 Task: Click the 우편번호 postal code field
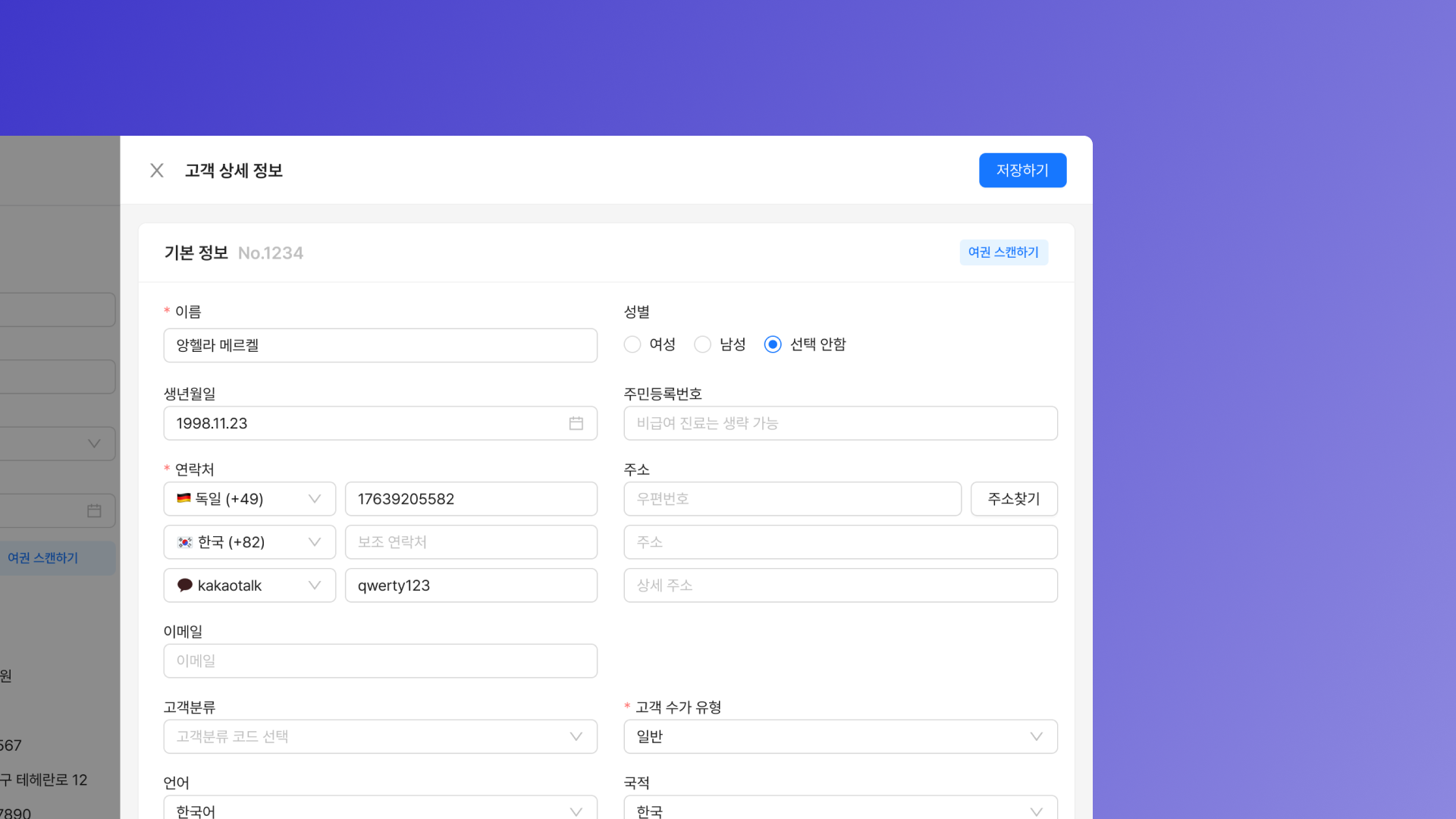[792, 499]
